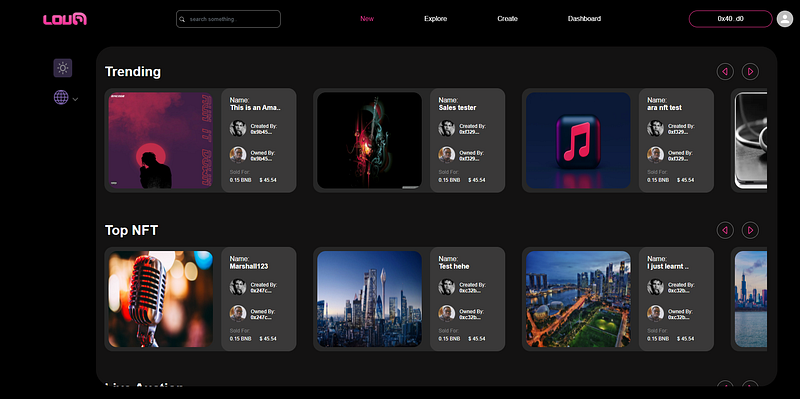Click the 0x40..d0 wallet address button
800x399 pixels.
[x=730, y=19]
